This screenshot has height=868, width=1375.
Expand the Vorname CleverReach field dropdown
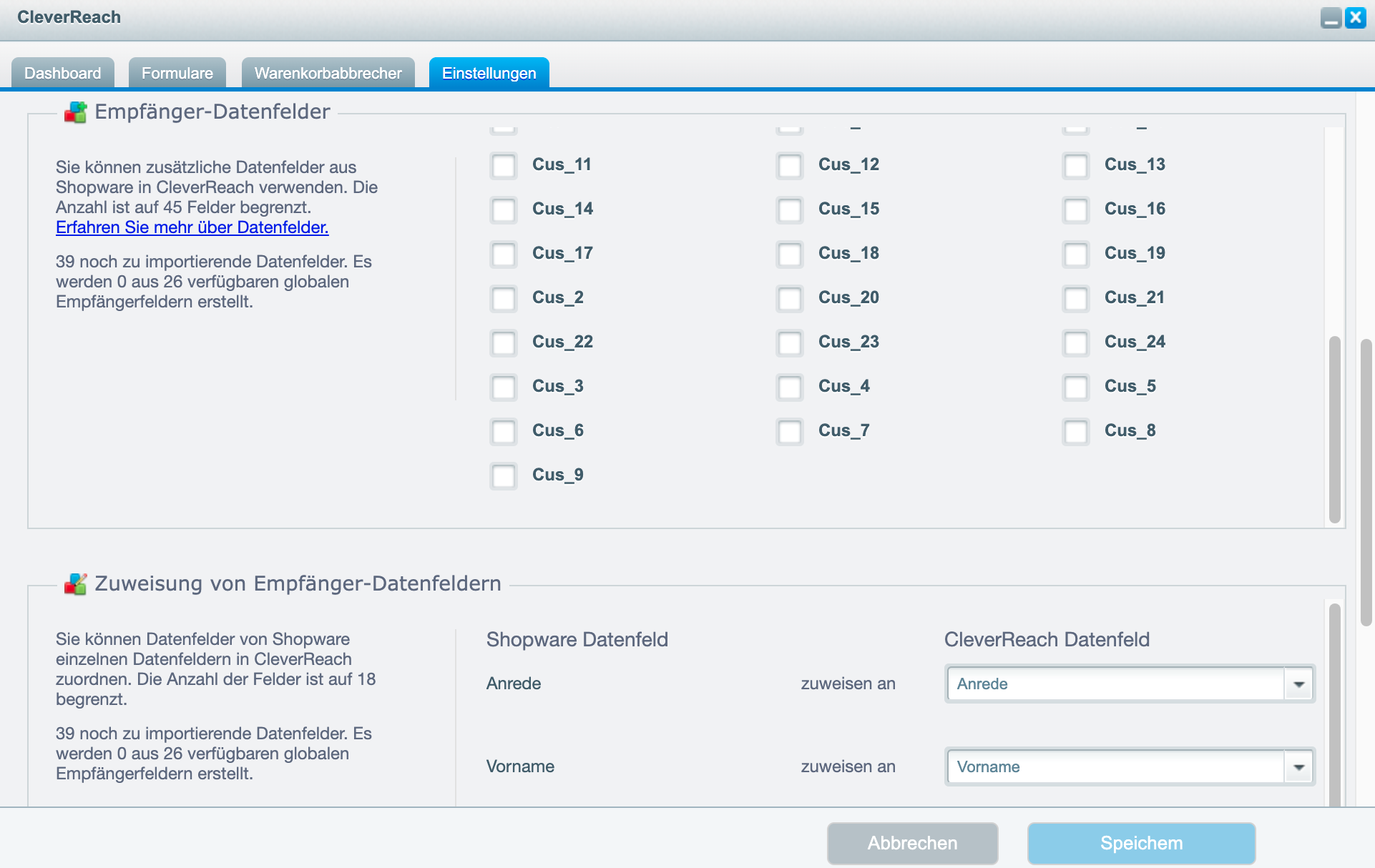point(1298,767)
